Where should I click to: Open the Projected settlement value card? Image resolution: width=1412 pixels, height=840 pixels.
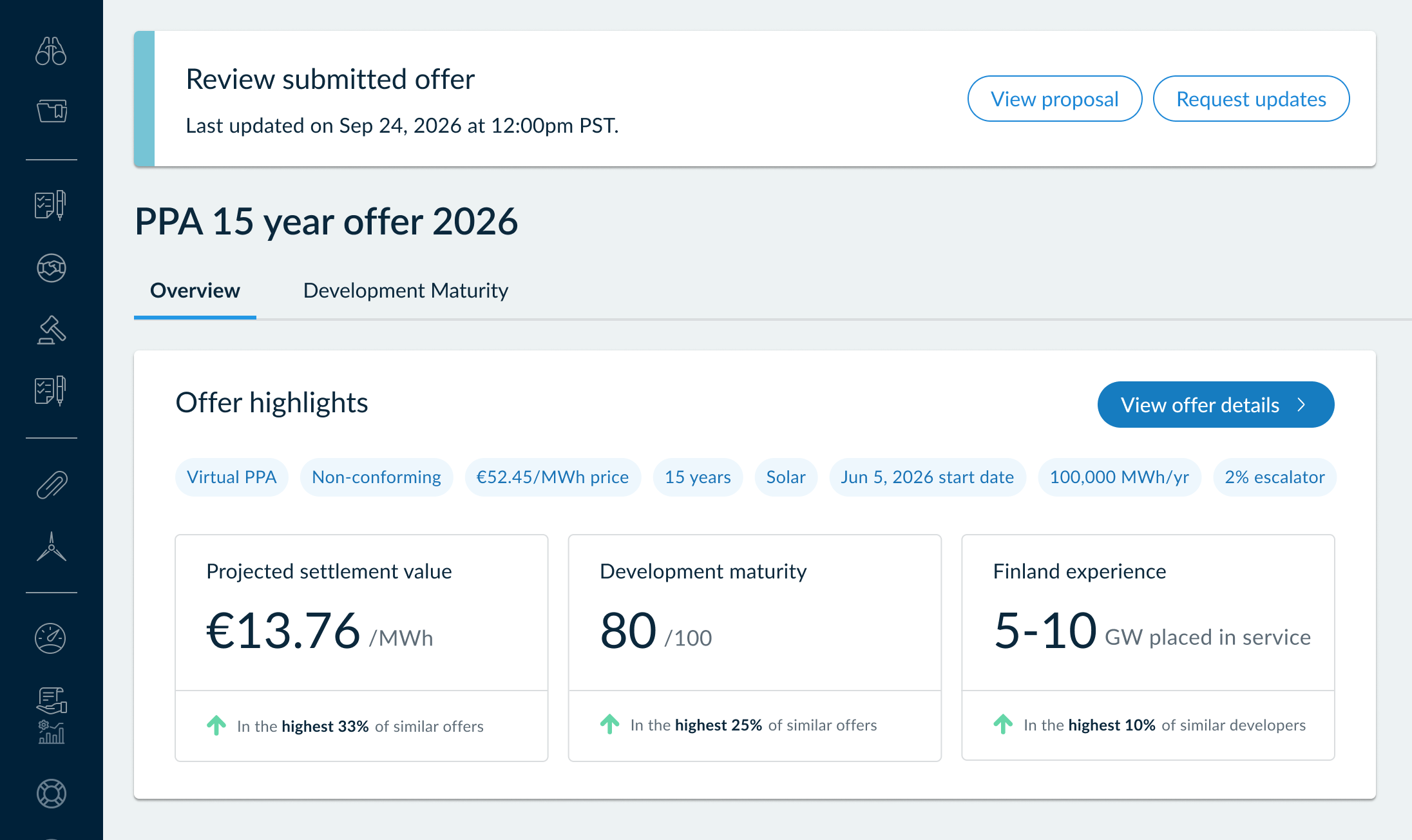click(x=361, y=648)
